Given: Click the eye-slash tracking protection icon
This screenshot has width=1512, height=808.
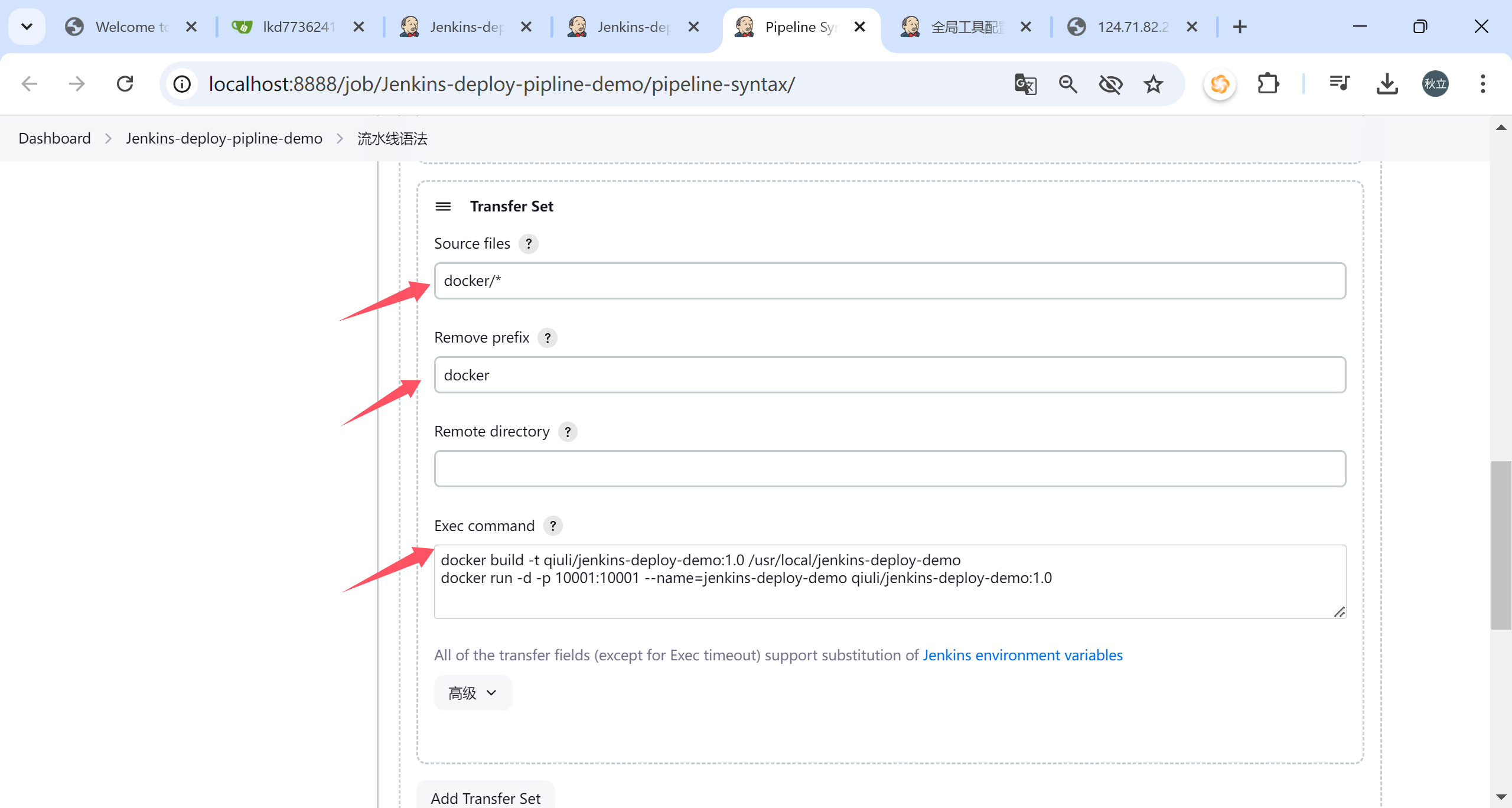Looking at the screenshot, I should [x=1110, y=84].
